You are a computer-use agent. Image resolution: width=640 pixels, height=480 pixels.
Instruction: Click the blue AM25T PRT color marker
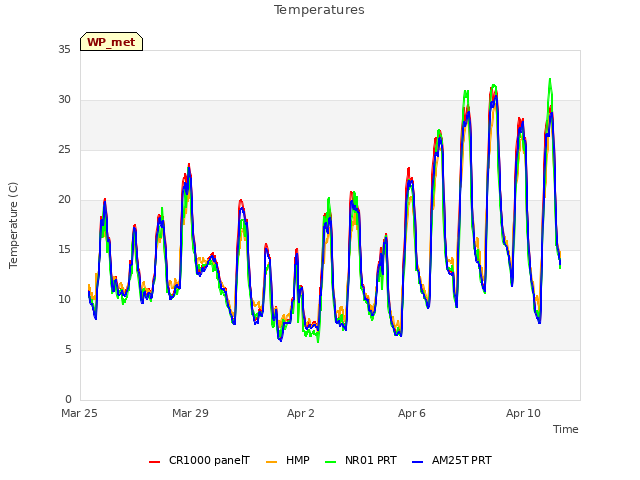pos(417,462)
